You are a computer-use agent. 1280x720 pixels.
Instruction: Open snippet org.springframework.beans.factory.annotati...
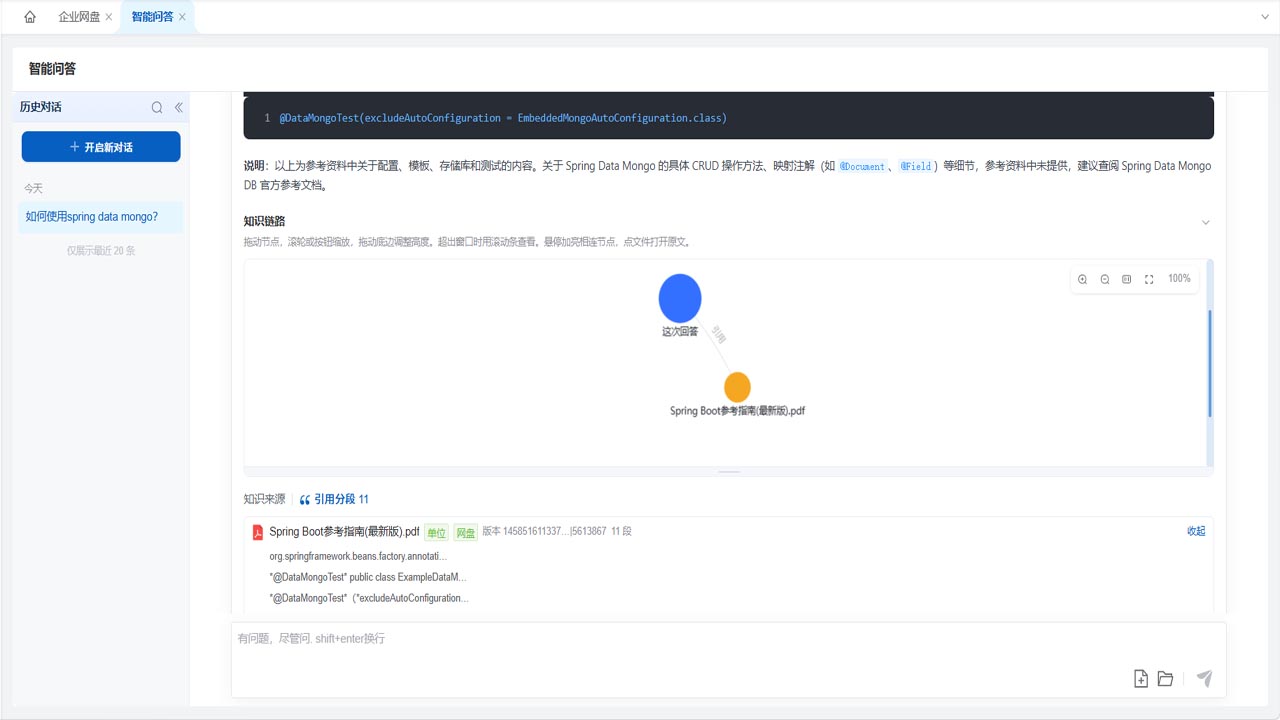[x=358, y=556]
